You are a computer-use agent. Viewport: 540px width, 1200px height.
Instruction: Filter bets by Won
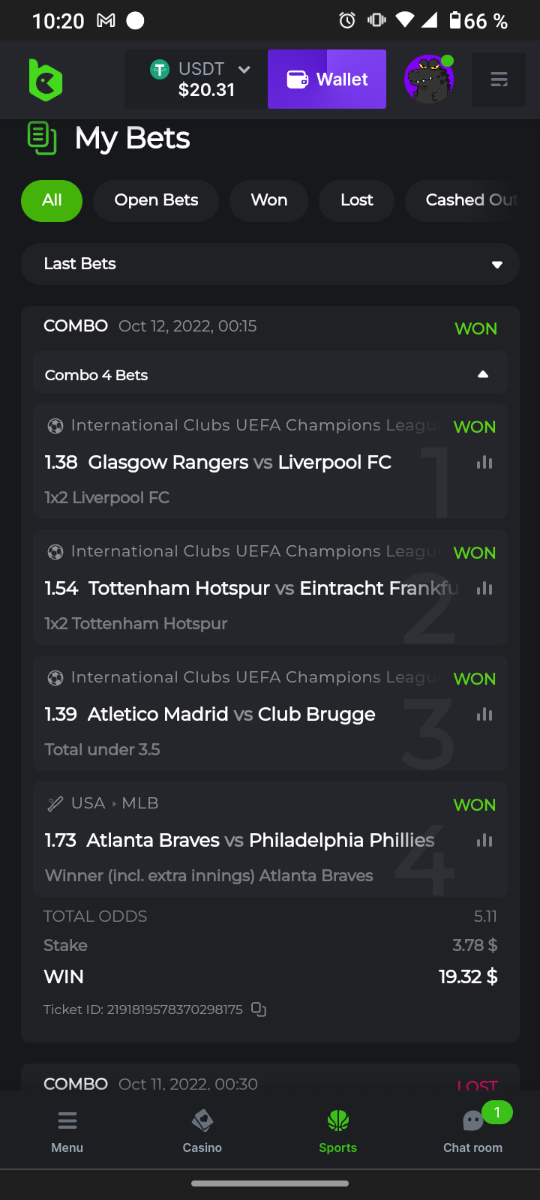(x=269, y=200)
